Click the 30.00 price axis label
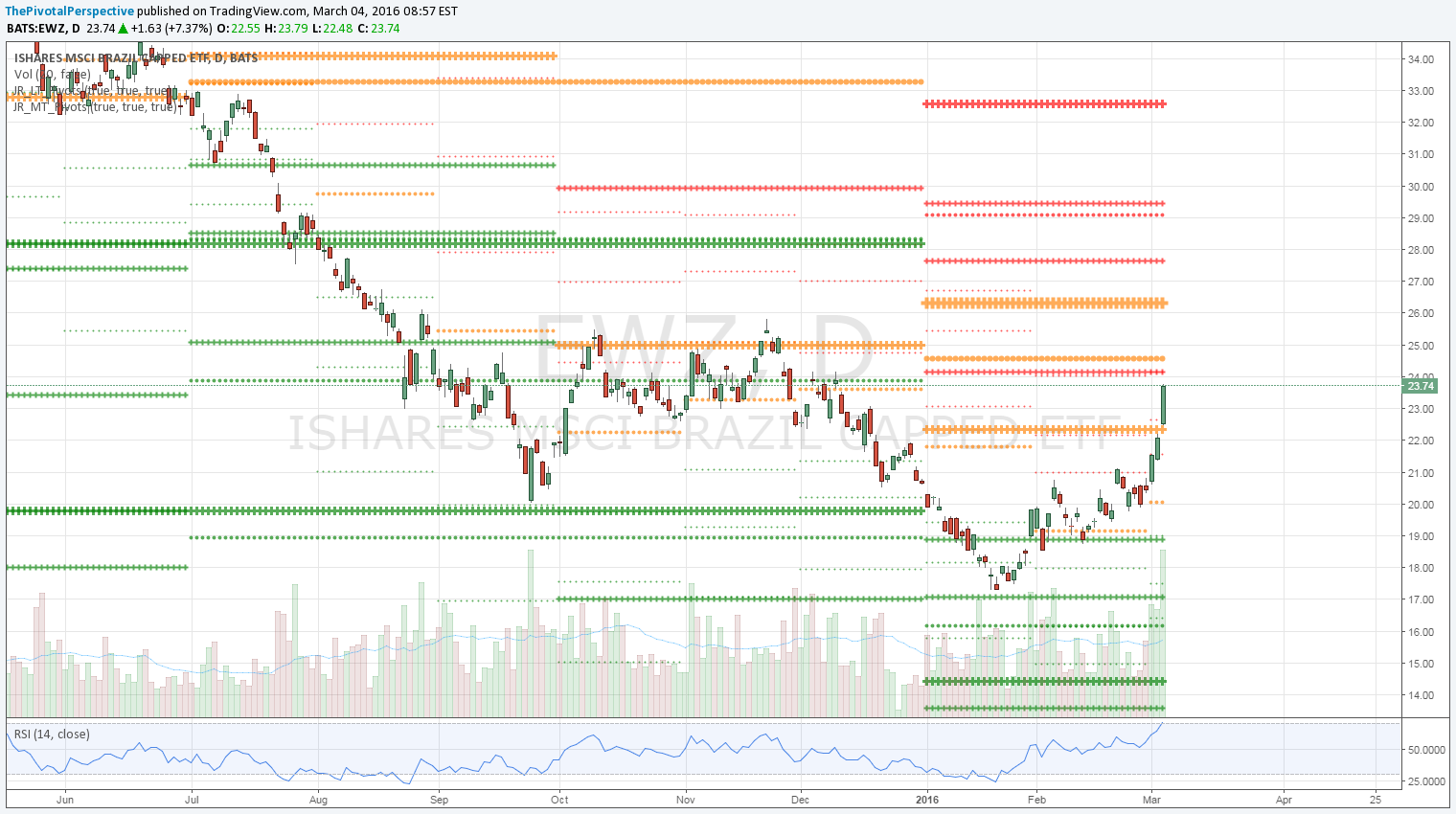 click(x=1421, y=187)
